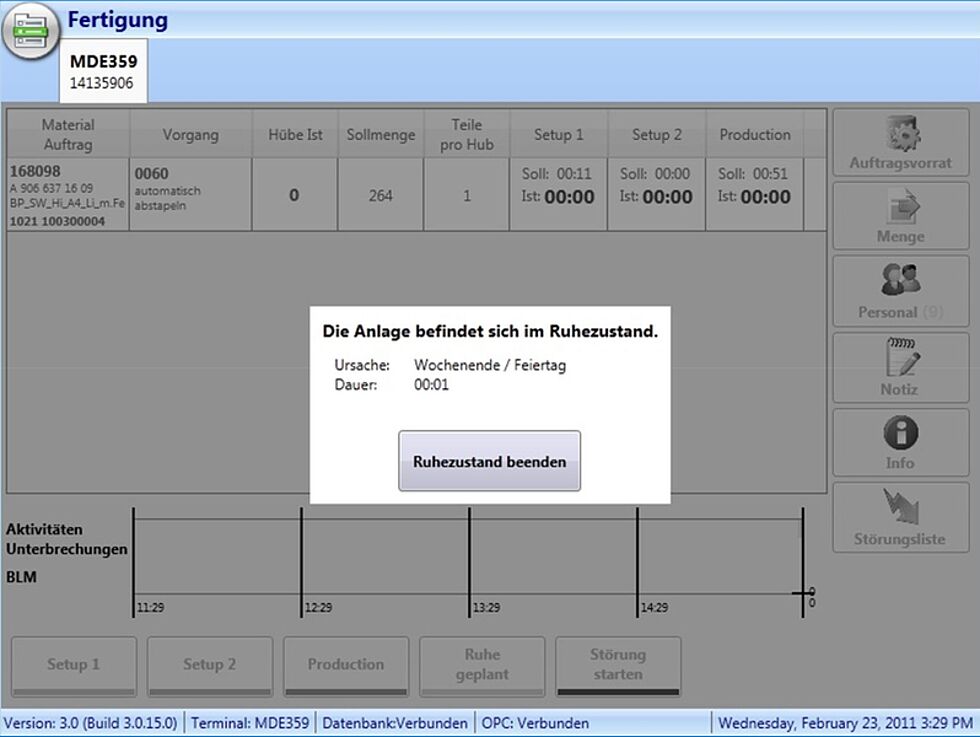
Task: Click the Fertigung application orb icon
Action: (x=30, y=31)
